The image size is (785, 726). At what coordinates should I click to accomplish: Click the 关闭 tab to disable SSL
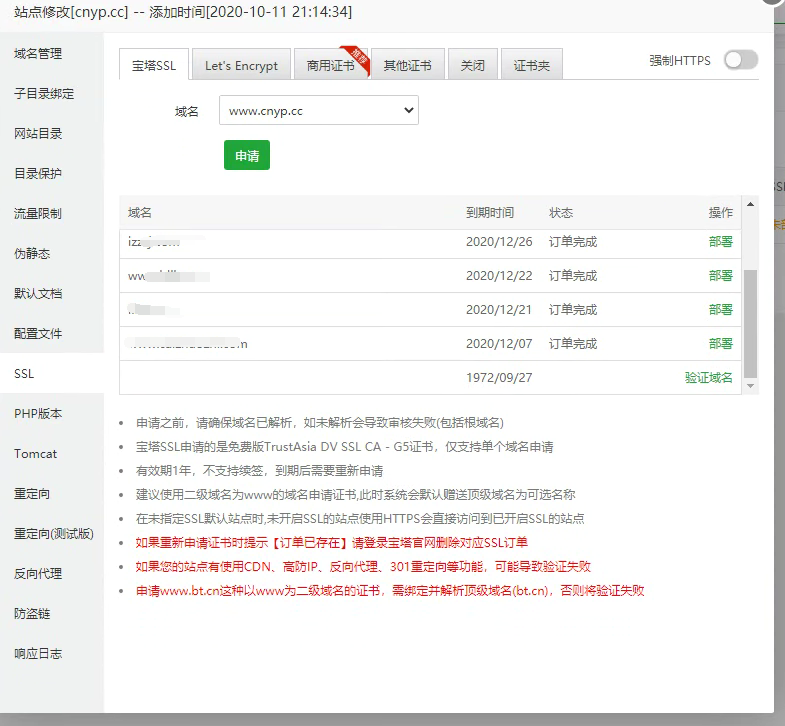click(x=472, y=66)
